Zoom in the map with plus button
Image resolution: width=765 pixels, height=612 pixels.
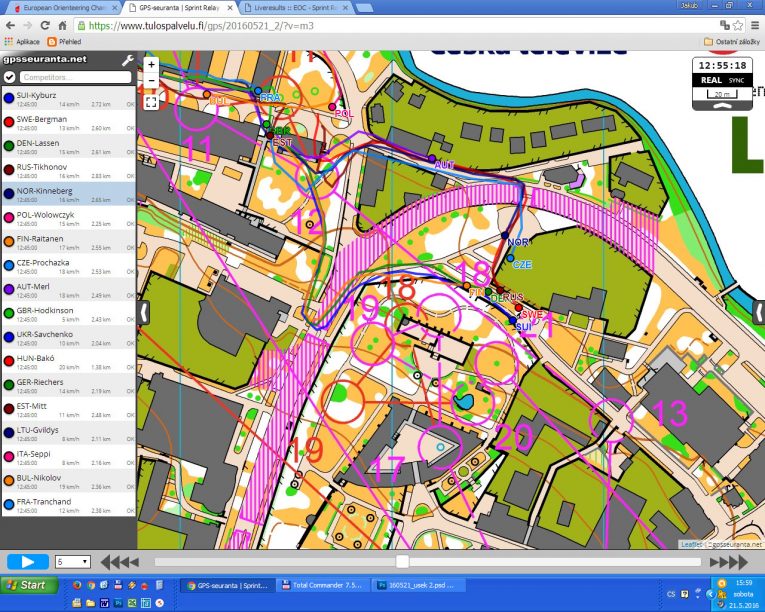[x=151, y=65]
